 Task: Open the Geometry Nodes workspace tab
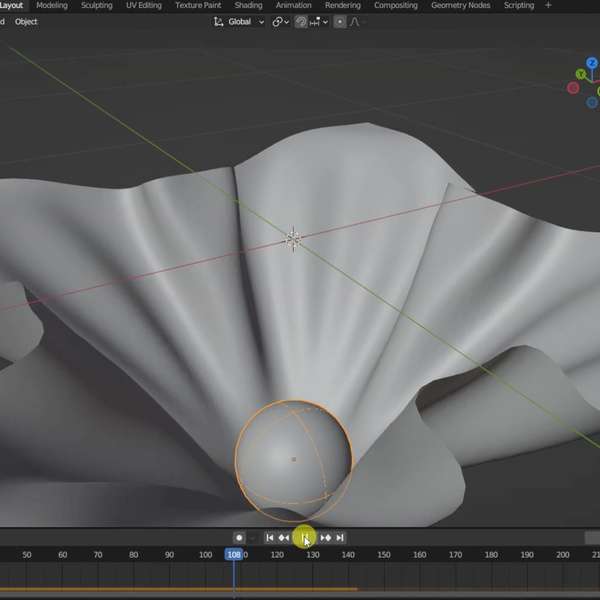pos(460,5)
